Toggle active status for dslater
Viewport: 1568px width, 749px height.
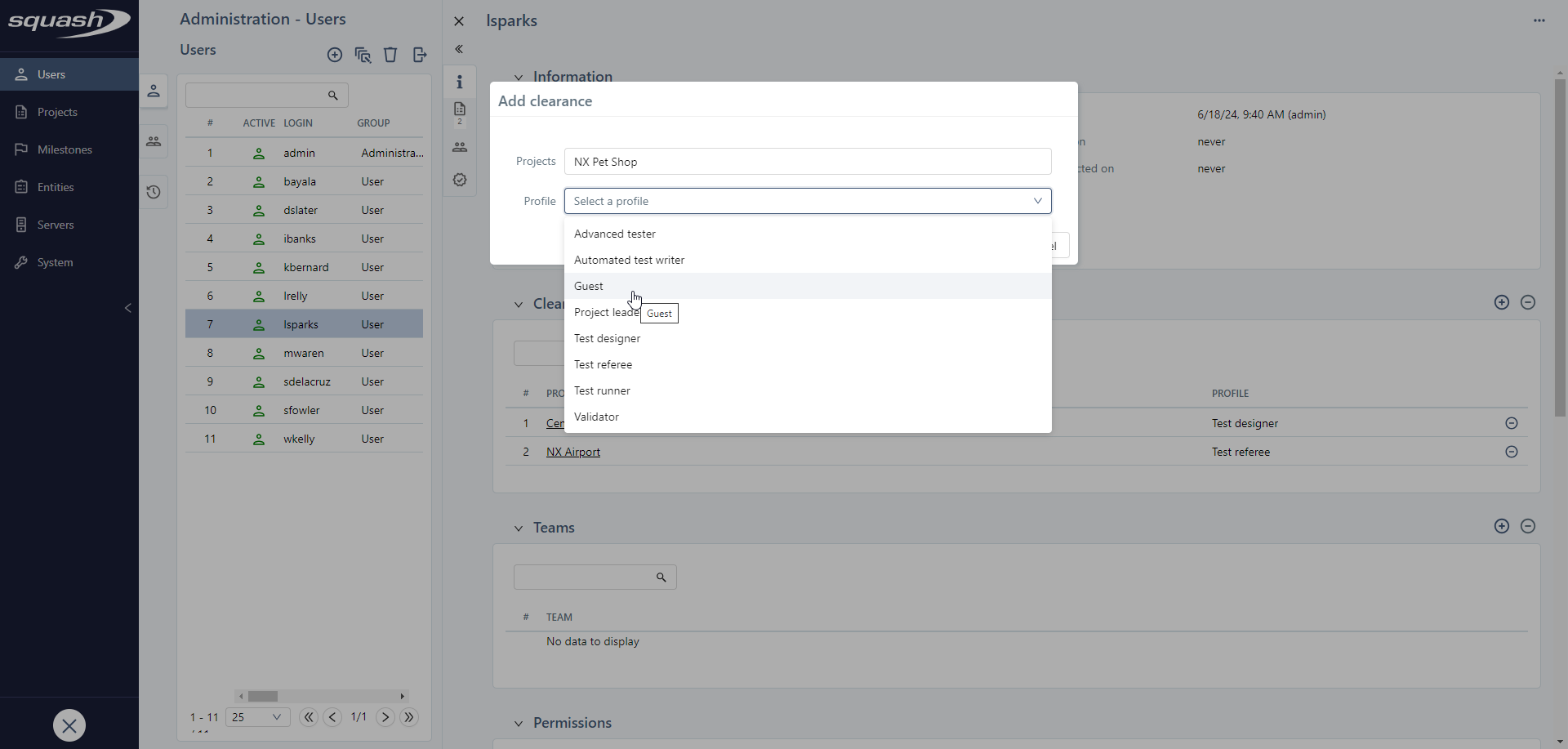tap(258, 210)
